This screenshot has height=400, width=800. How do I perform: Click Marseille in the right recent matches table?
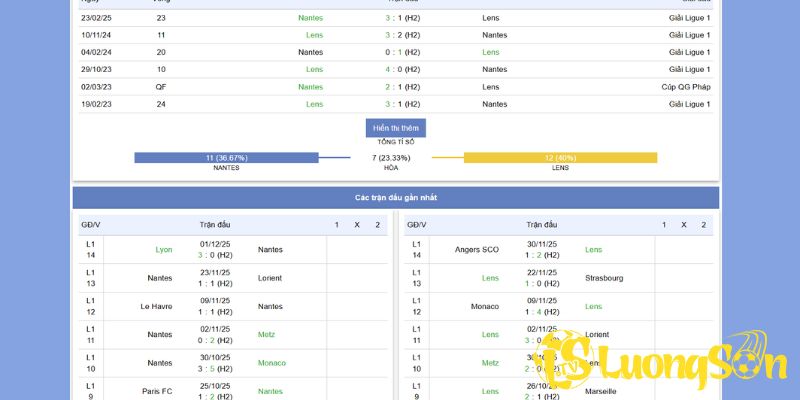(x=603, y=391)
